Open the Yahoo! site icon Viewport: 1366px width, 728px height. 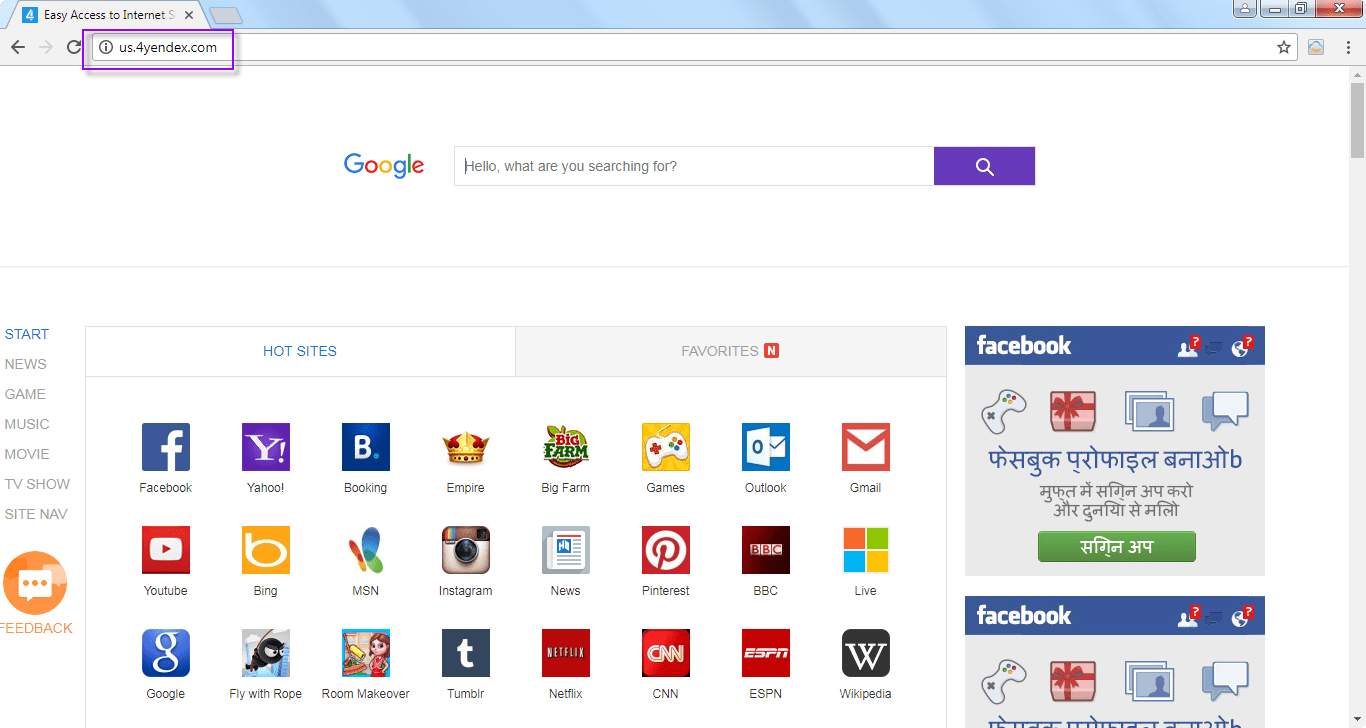pos(266,447)
